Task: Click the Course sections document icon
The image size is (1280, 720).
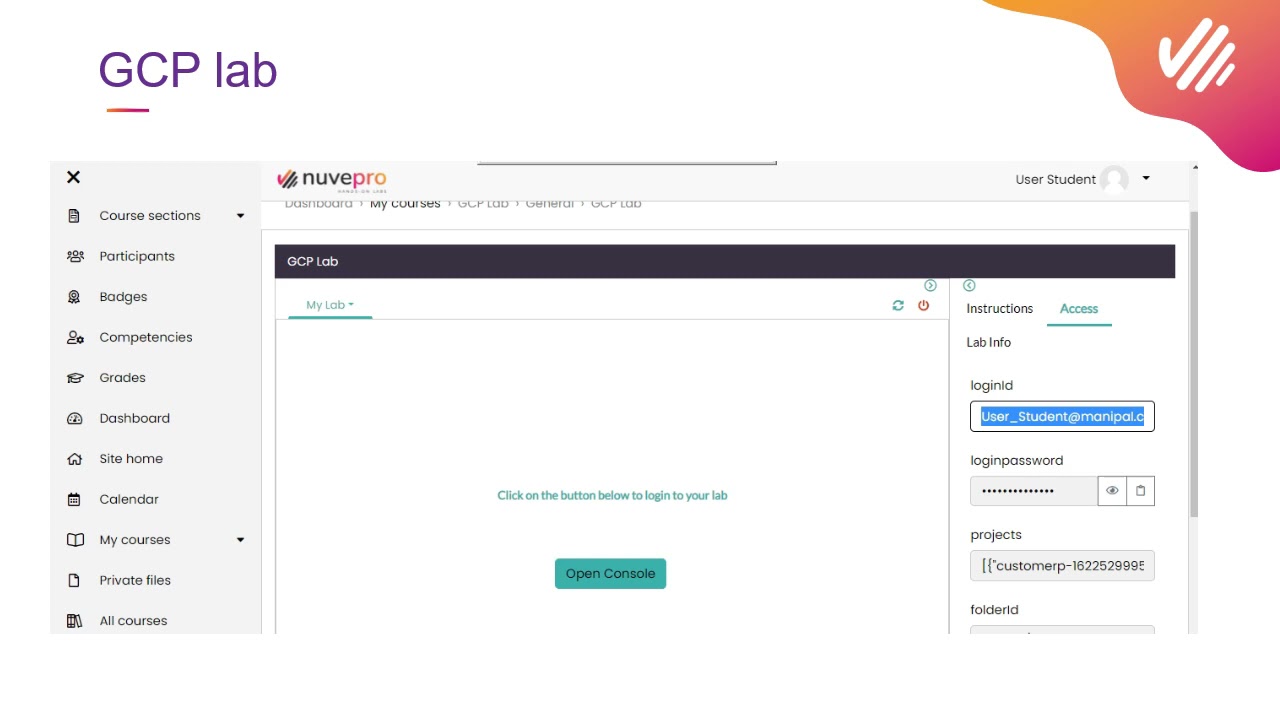Action: pos(74,216)
